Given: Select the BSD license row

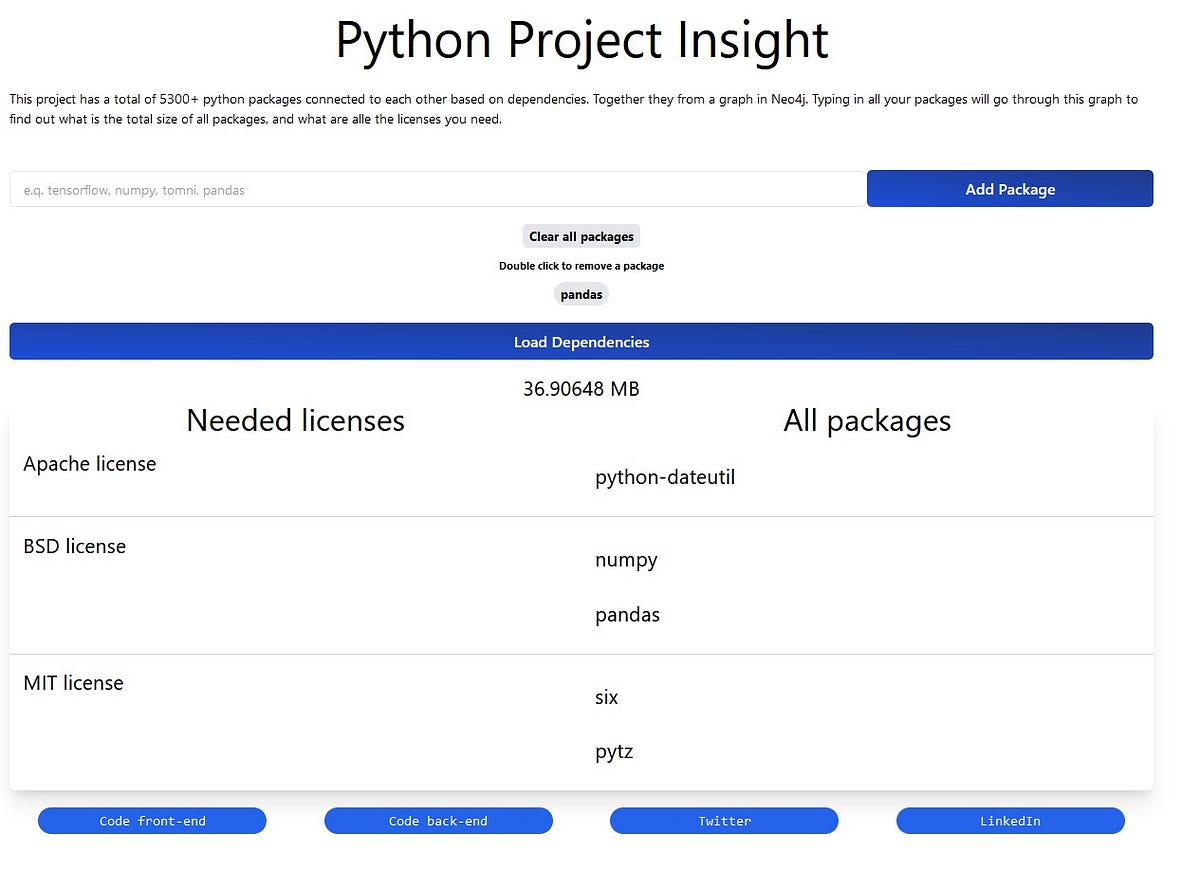Looking at the screenshot, I should tap(74, 546).
